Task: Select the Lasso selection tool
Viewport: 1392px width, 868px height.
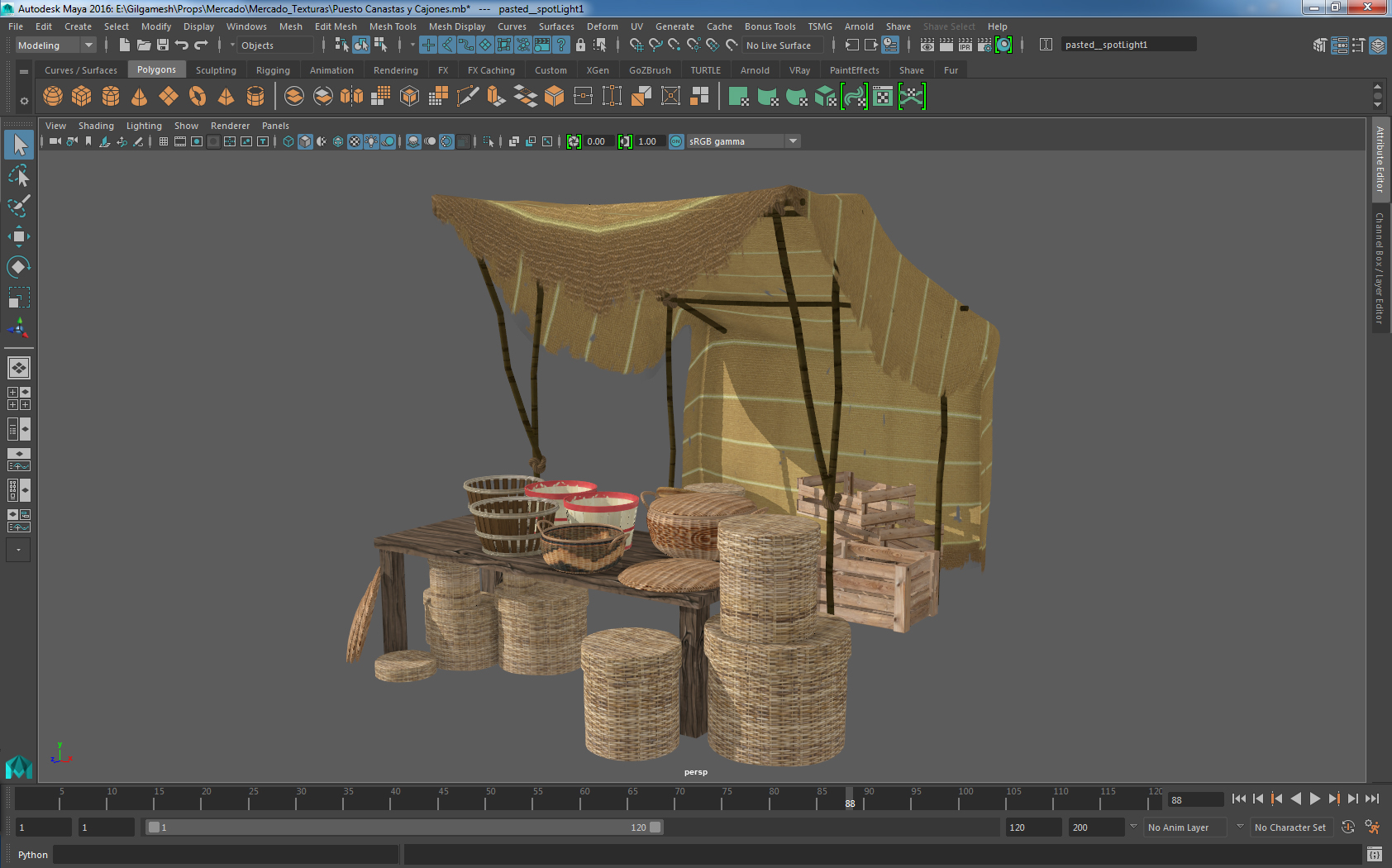Action: [18, 176]
